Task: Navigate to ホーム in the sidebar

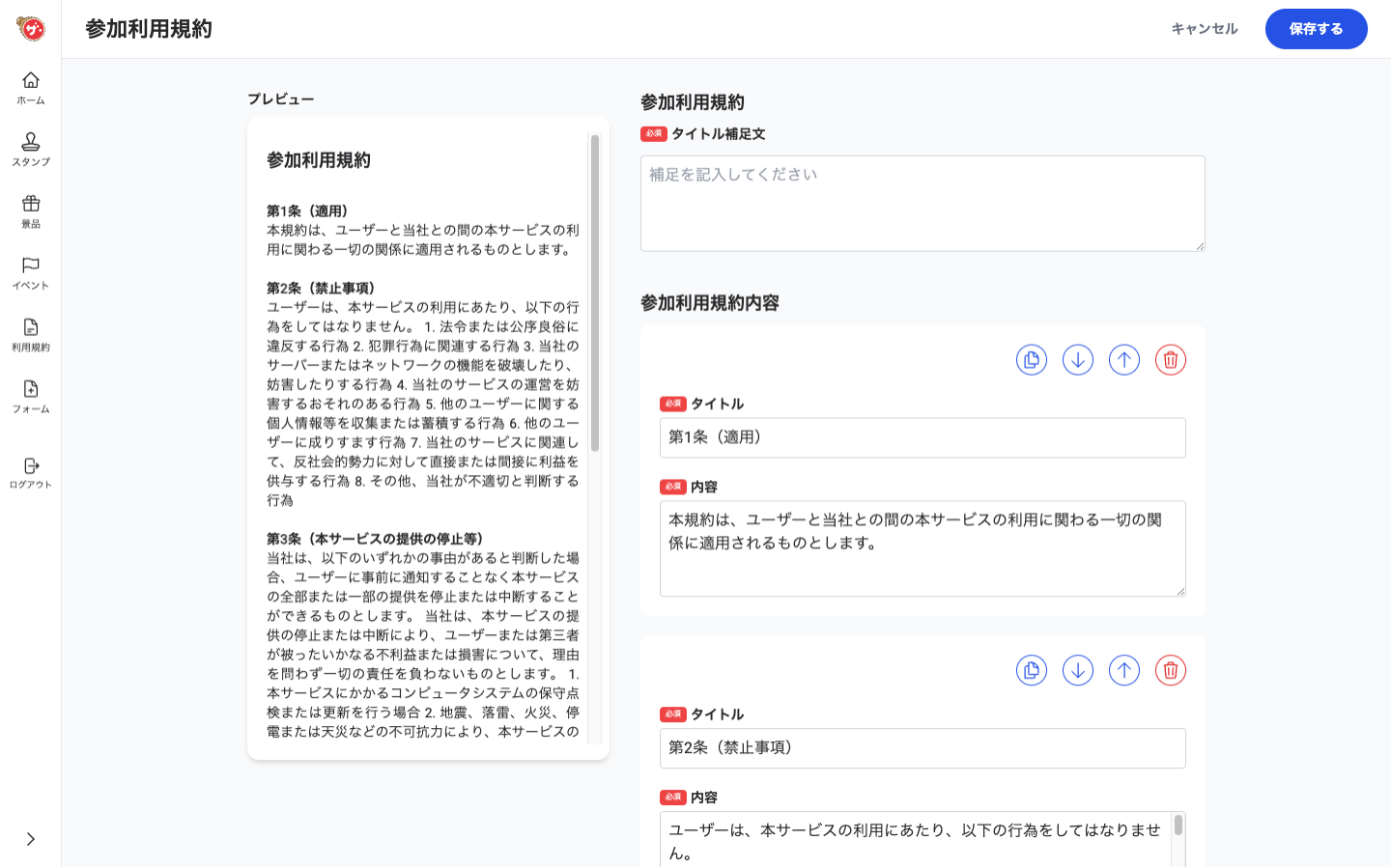Action: point(30,88)
